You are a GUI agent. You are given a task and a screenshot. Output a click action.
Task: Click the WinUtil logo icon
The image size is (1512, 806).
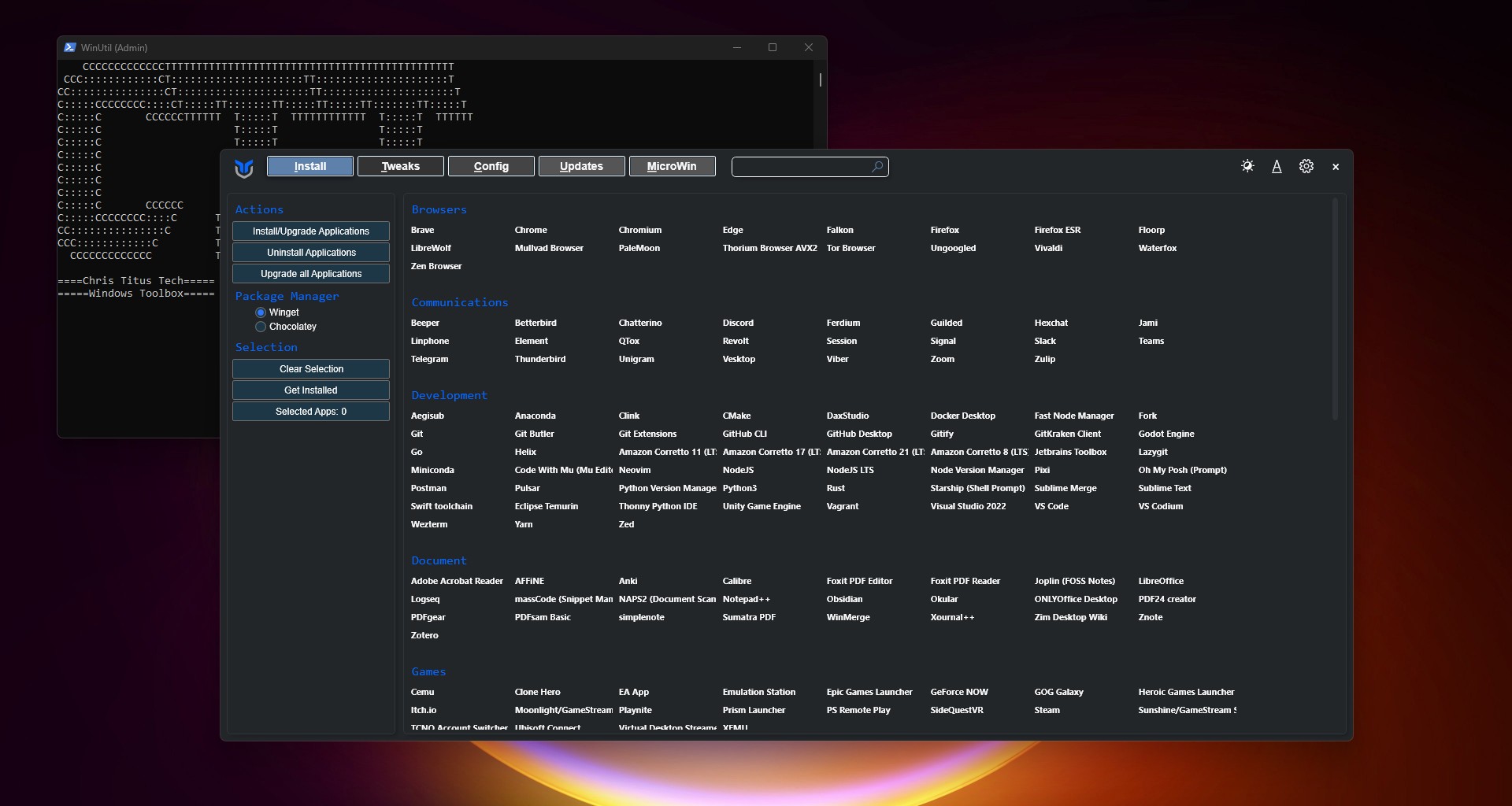(x=244, y=168)
